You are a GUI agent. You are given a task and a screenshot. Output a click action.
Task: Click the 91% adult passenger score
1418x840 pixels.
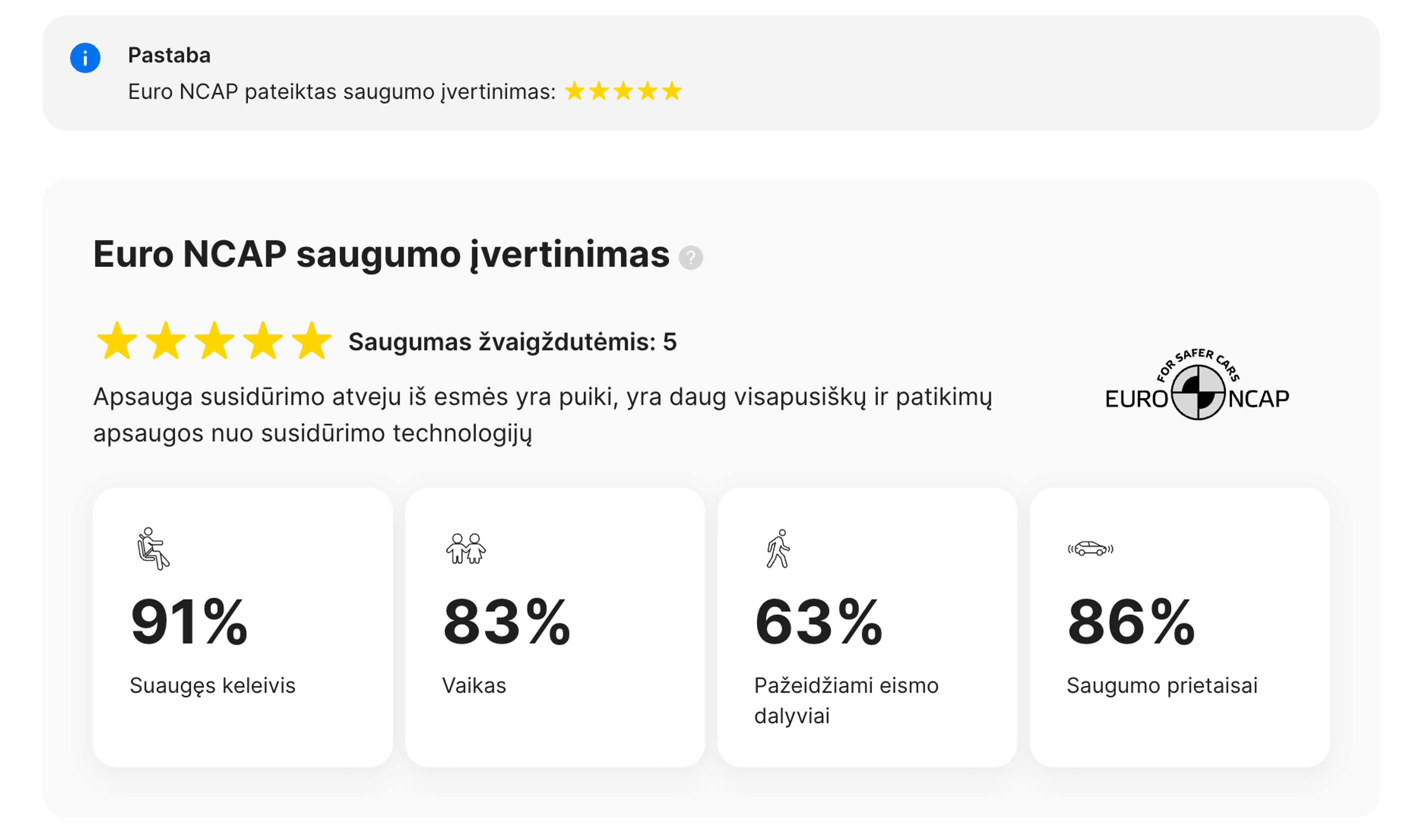[189, 623]
